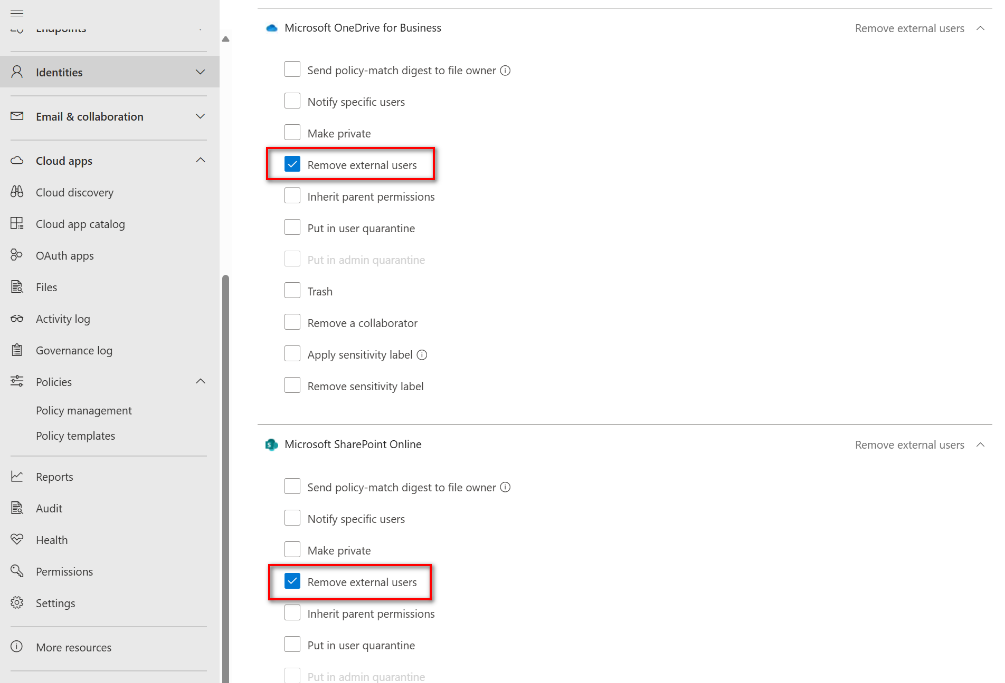Click the Settings gear icon
Image resolution: width=1005 pixels, height=683 pixels.
[x=17, y=602]
